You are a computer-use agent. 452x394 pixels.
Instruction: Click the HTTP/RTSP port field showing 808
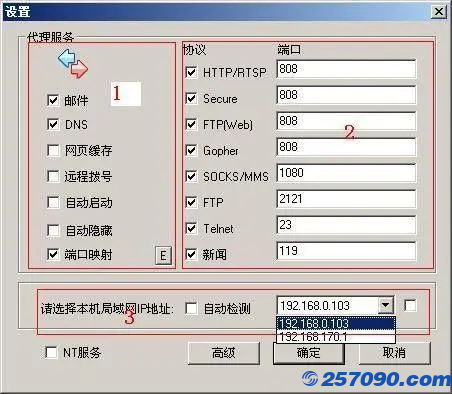click(346, 69)
